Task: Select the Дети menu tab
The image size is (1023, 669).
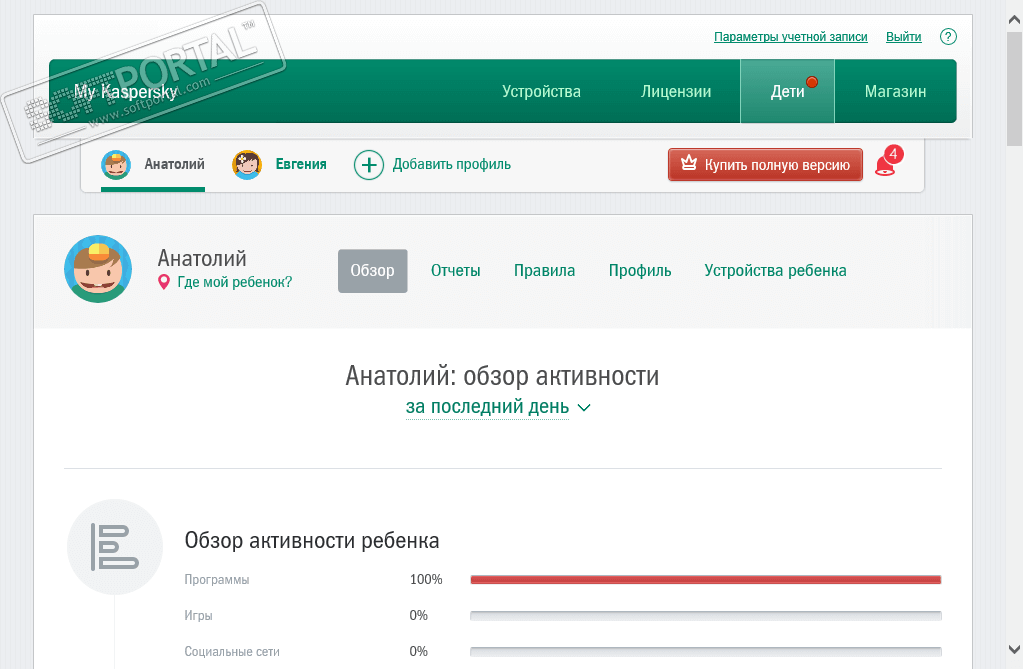Action: (787, 91)
